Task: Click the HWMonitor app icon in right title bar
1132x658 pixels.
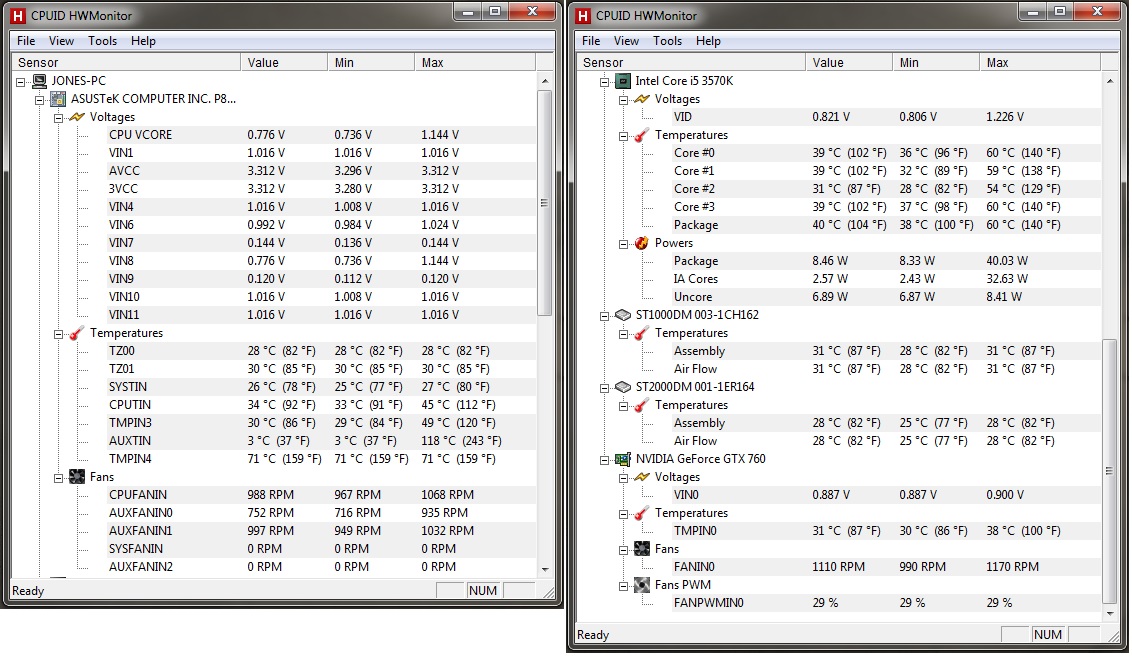Action: pos(583,15)
